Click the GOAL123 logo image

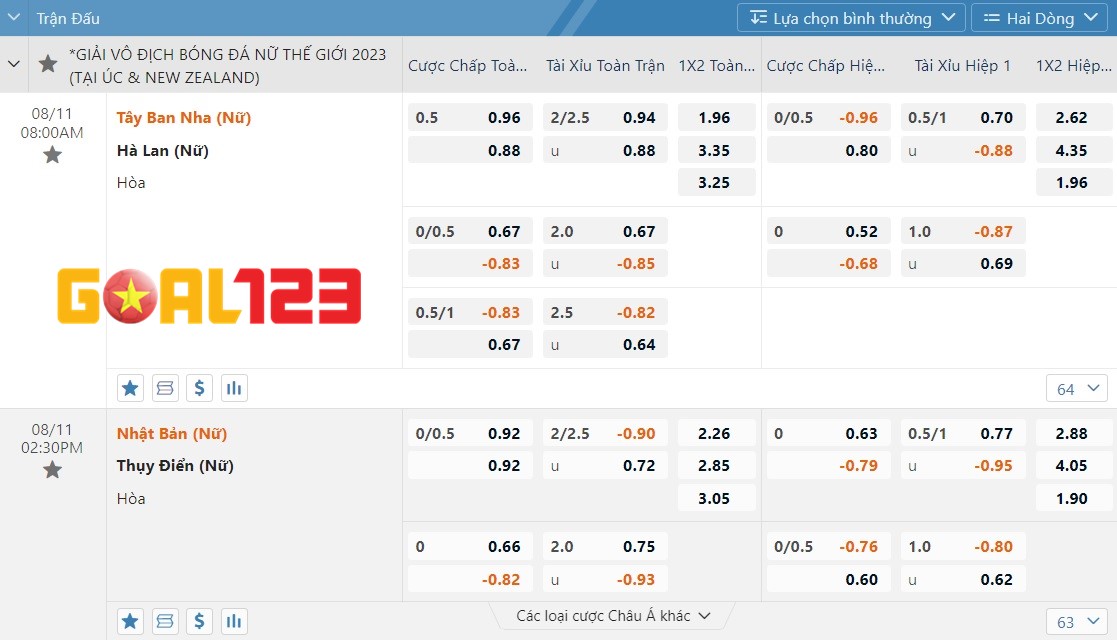click(209, 296)
